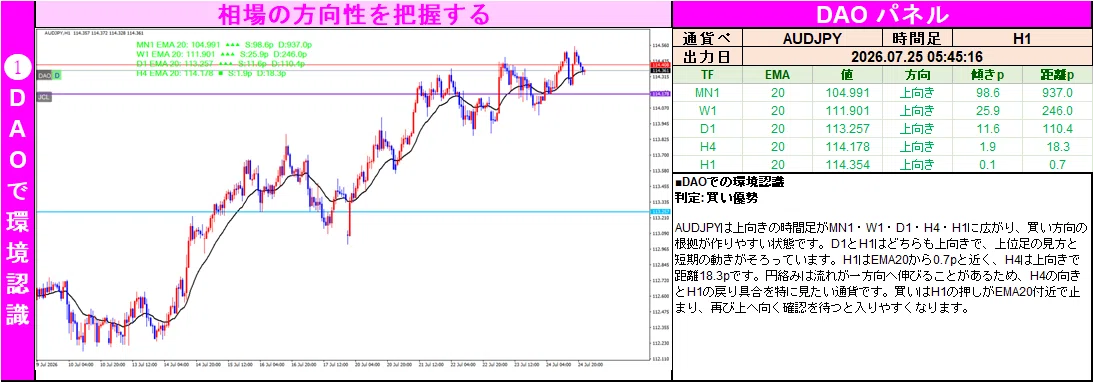
Task: Click 上向き in the H1 table row
Action: point(917,165)
